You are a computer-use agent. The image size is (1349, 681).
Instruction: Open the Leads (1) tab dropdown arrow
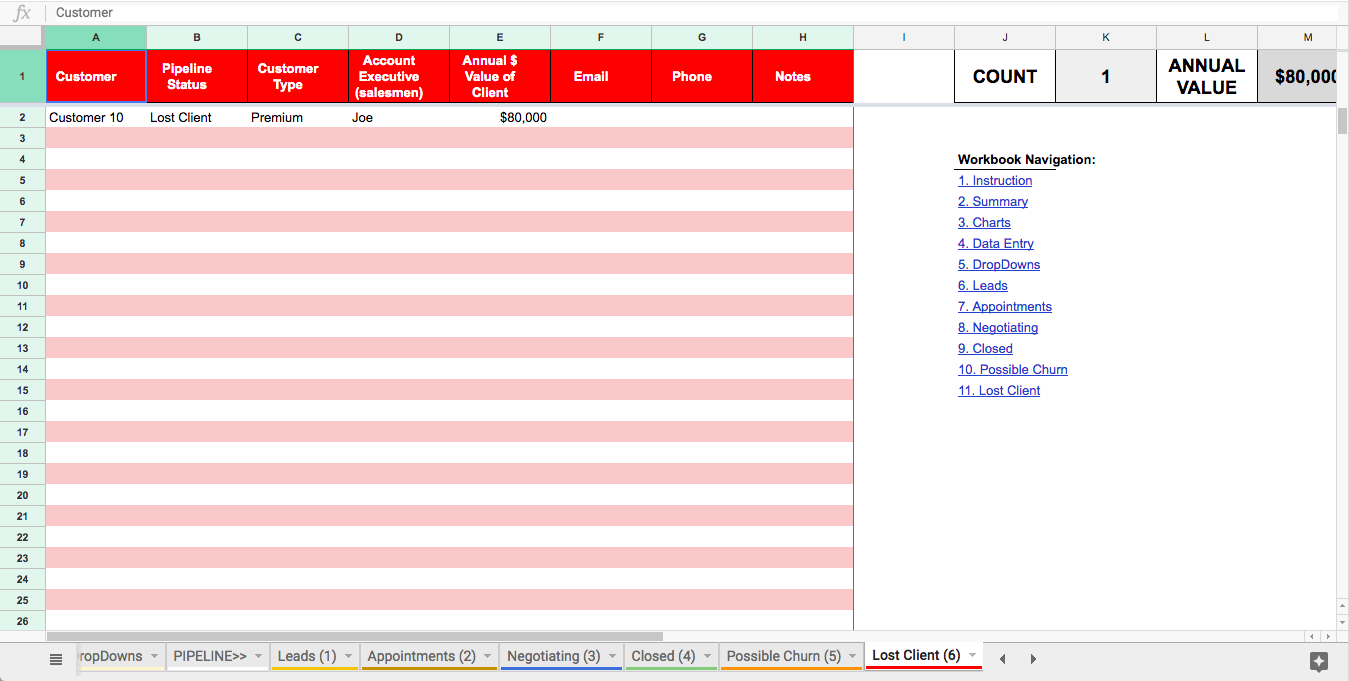[348, 657]
